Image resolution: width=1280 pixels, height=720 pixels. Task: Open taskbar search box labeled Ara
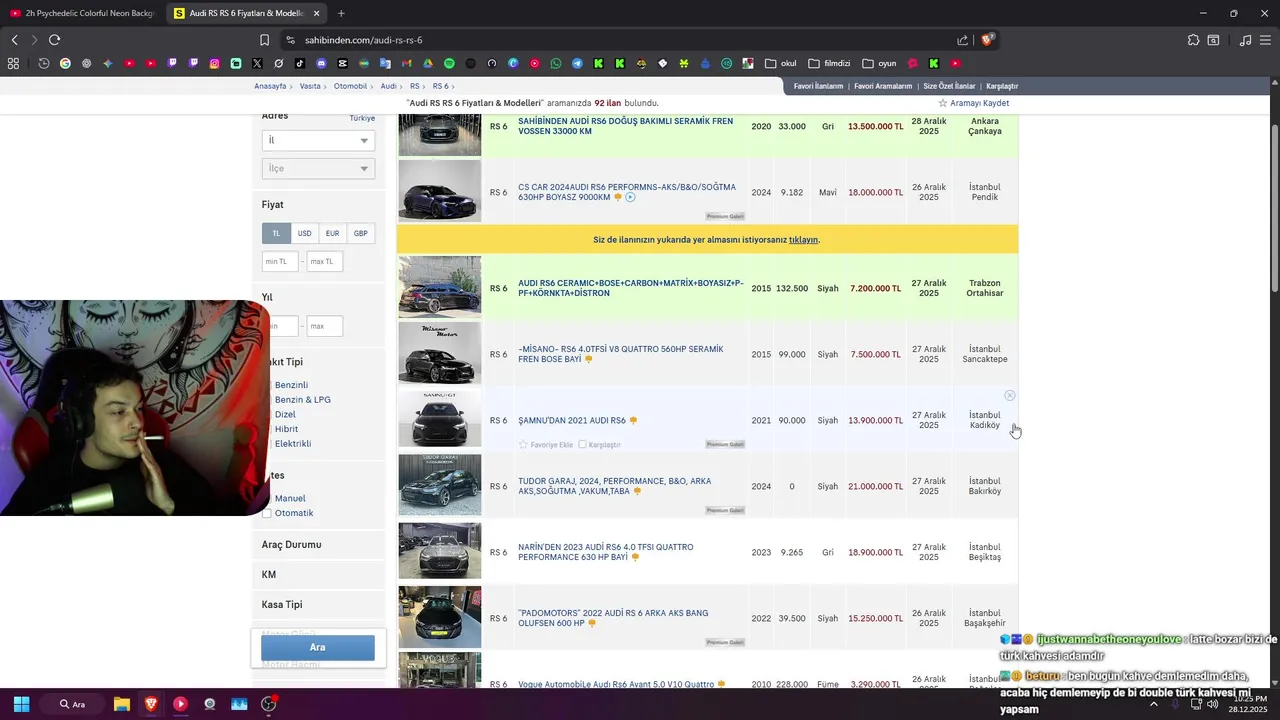(74, 704)
